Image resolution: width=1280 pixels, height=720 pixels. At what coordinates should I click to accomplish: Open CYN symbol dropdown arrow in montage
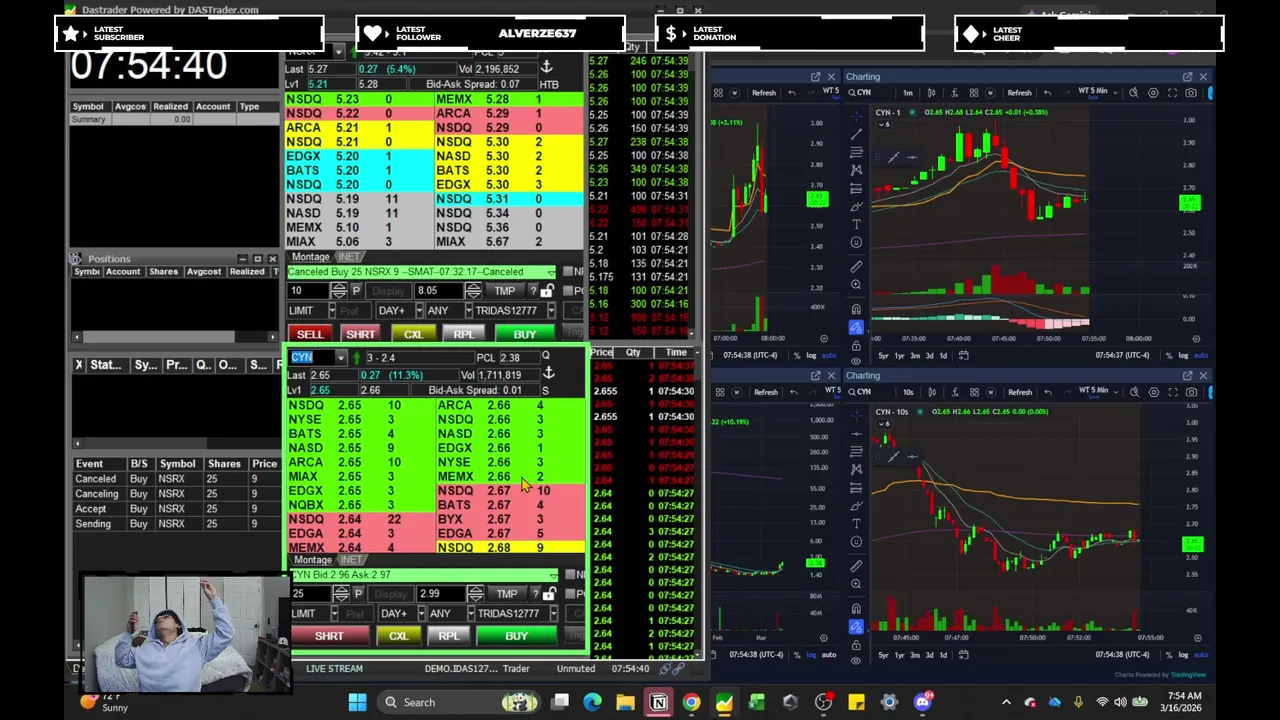(340, 358)
